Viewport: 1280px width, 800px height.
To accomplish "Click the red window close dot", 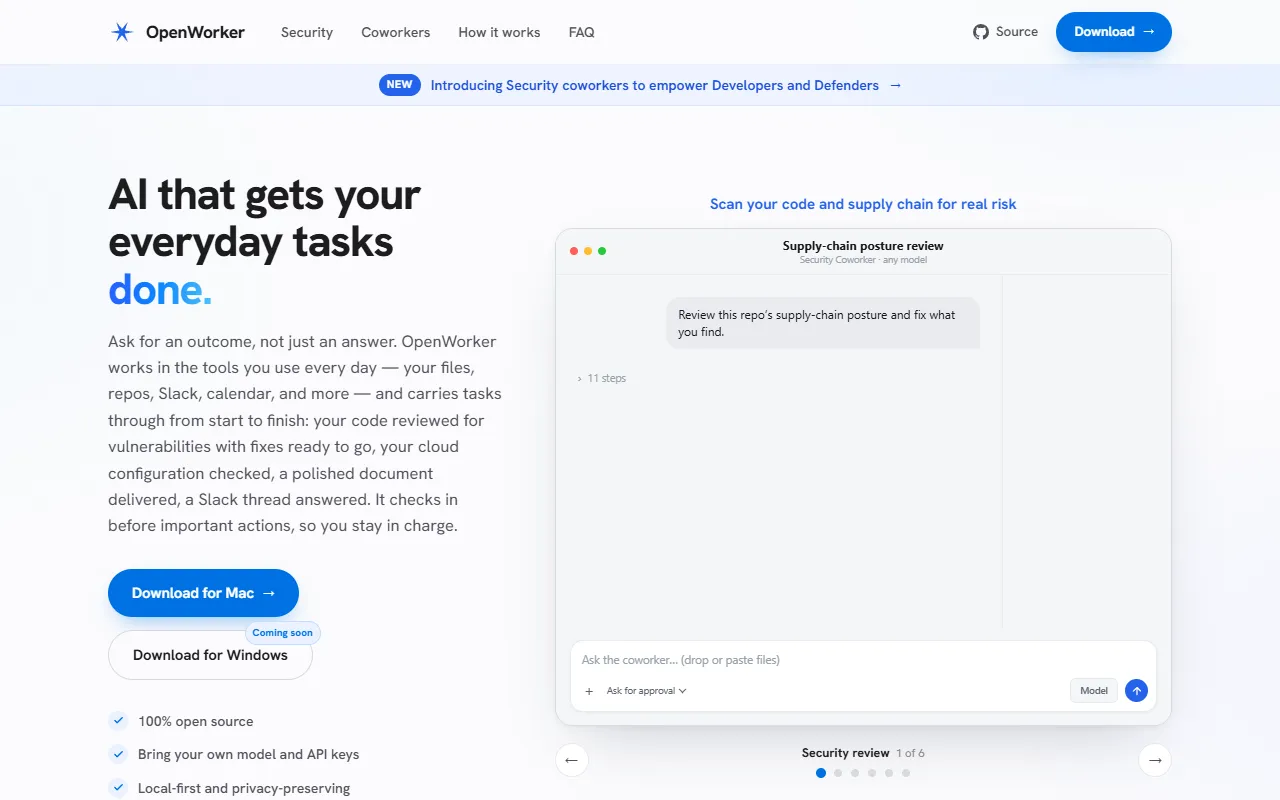I will (x=574, y=251).
